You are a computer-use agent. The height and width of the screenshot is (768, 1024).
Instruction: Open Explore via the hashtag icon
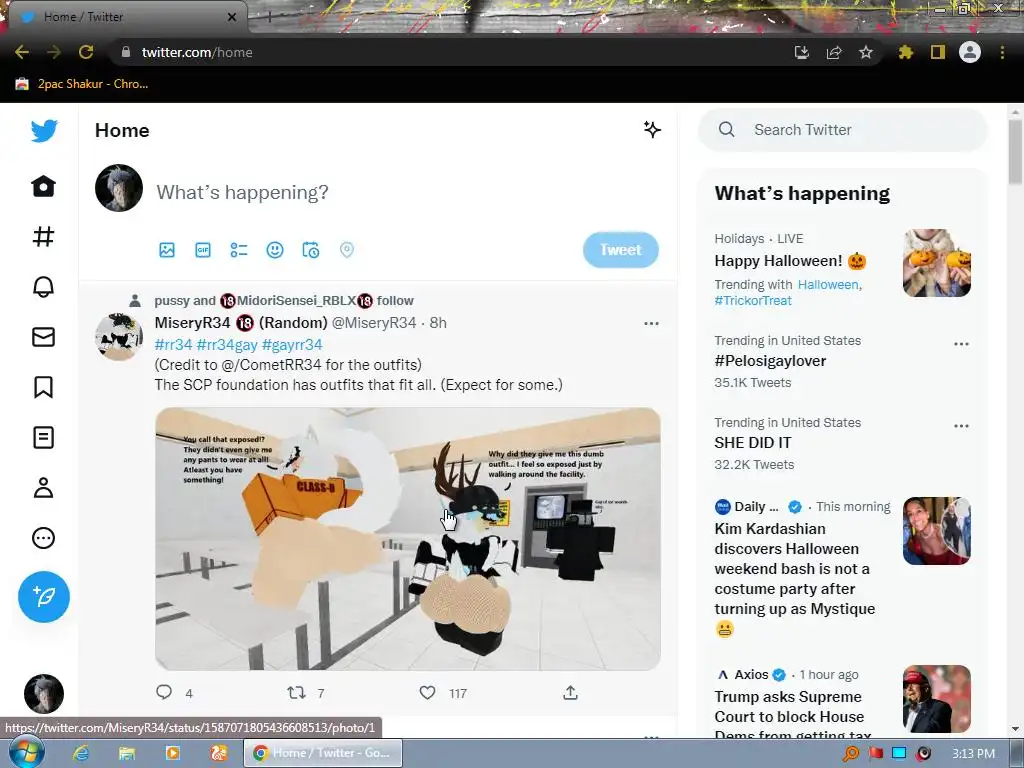(x=44, y=236)
